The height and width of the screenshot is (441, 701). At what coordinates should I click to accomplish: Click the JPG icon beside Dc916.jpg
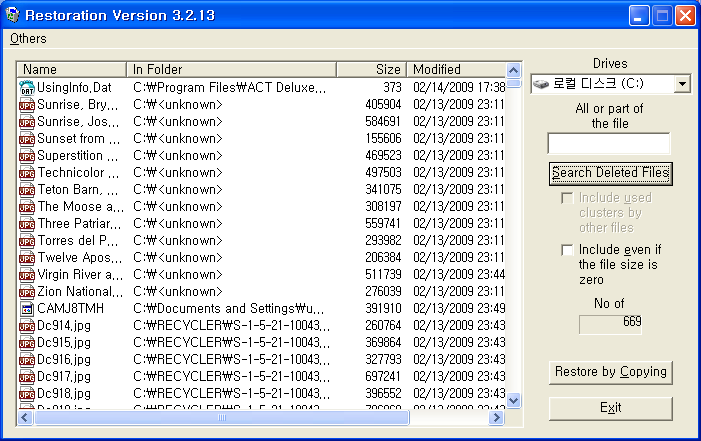27,360
